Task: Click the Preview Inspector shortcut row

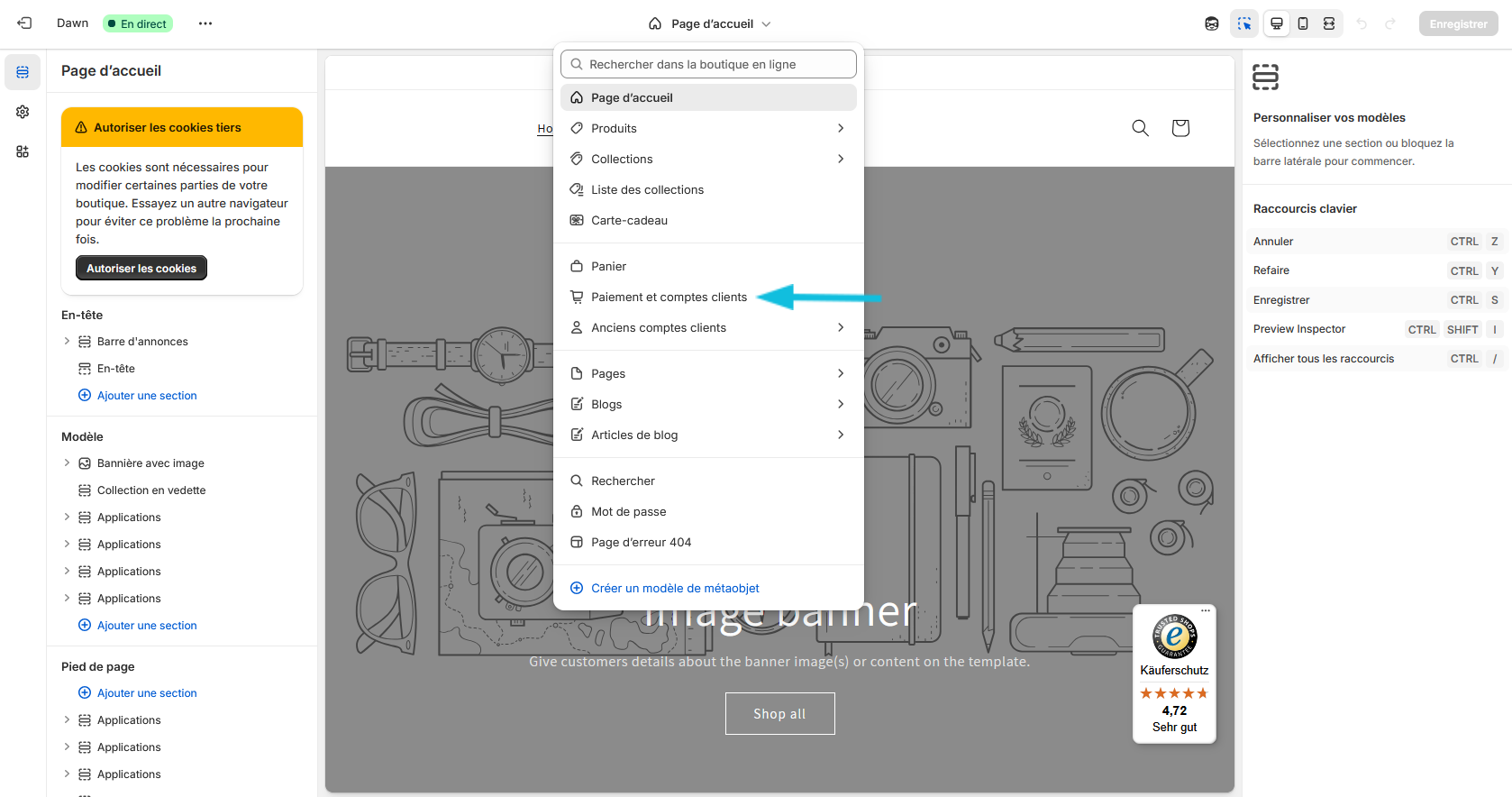Action: [x=1377, y=329]
